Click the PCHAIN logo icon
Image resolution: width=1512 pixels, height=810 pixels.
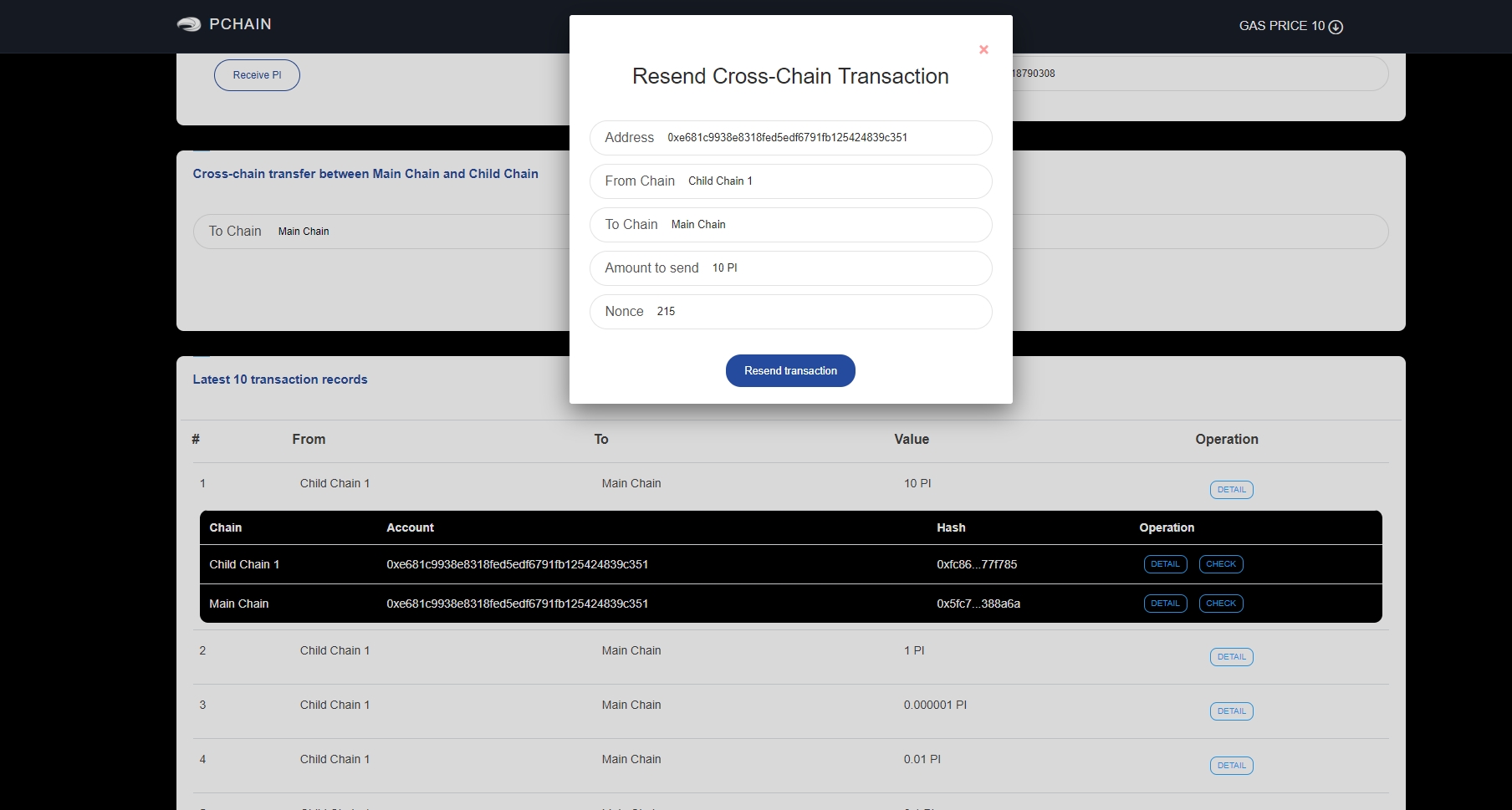[x=189, y=25]
